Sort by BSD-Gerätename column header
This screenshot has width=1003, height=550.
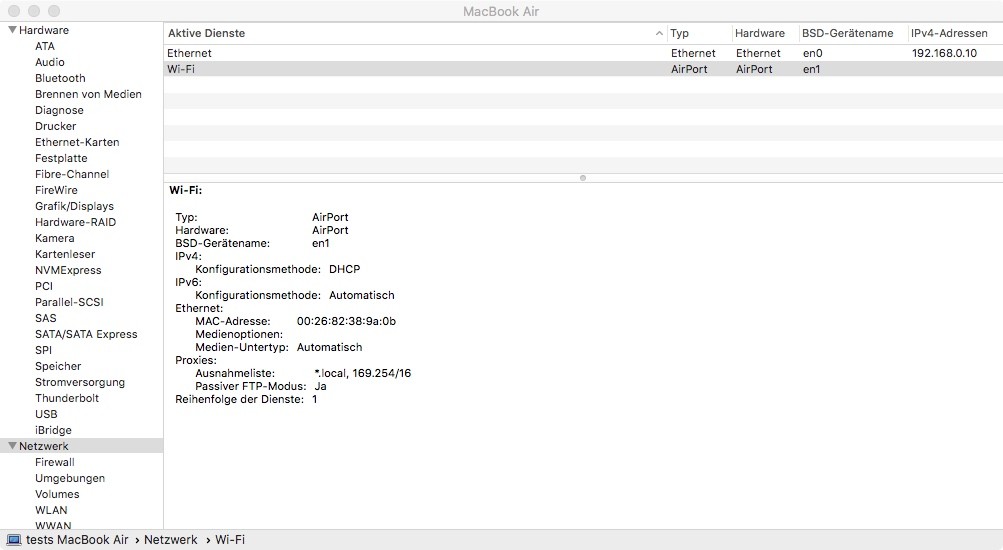click(853, 33)
